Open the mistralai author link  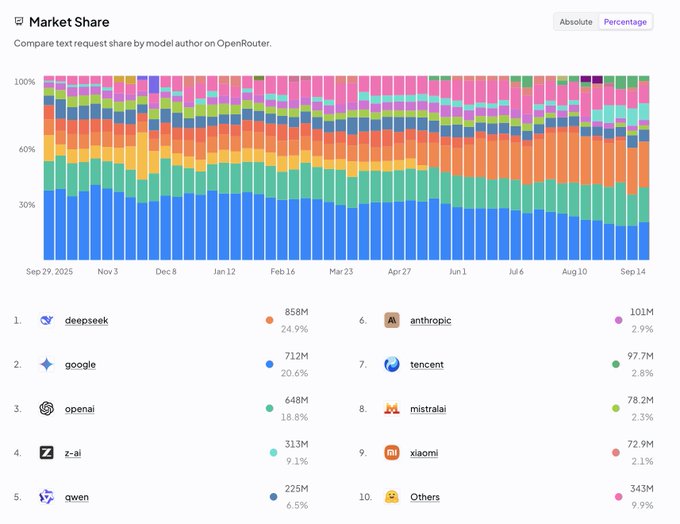tap(428, 409)
